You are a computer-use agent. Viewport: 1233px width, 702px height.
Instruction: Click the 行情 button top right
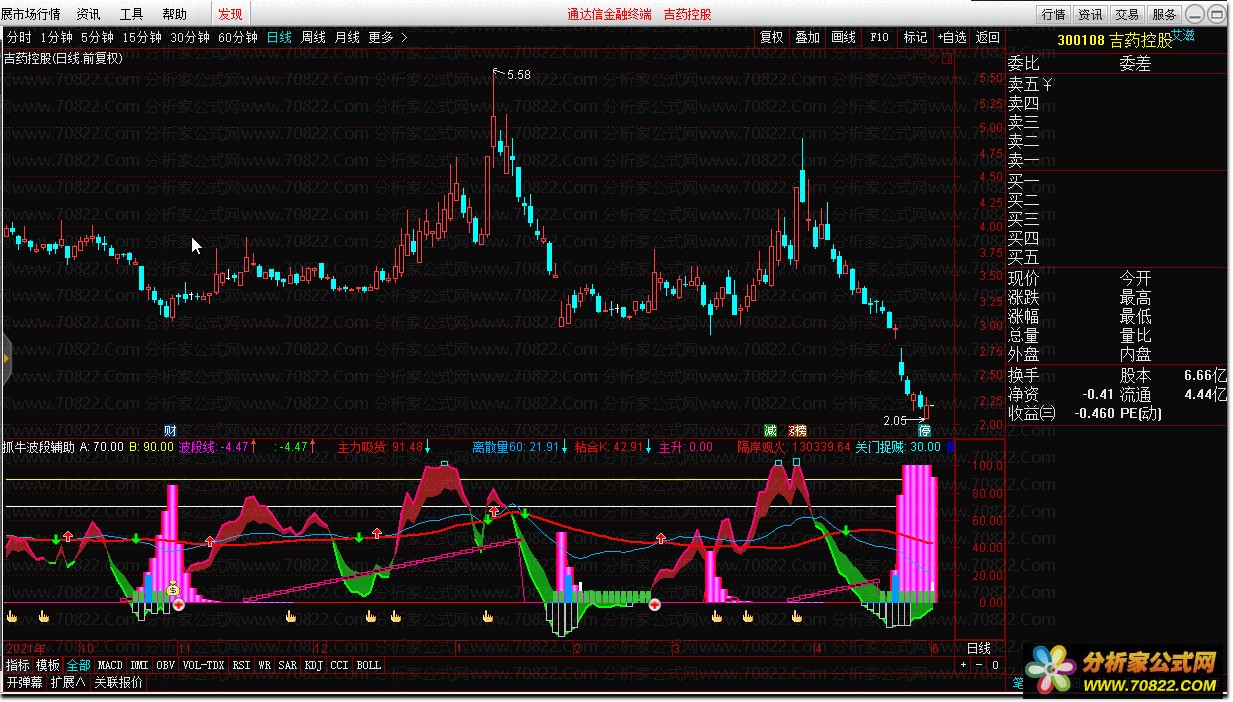pos(1053,14)
